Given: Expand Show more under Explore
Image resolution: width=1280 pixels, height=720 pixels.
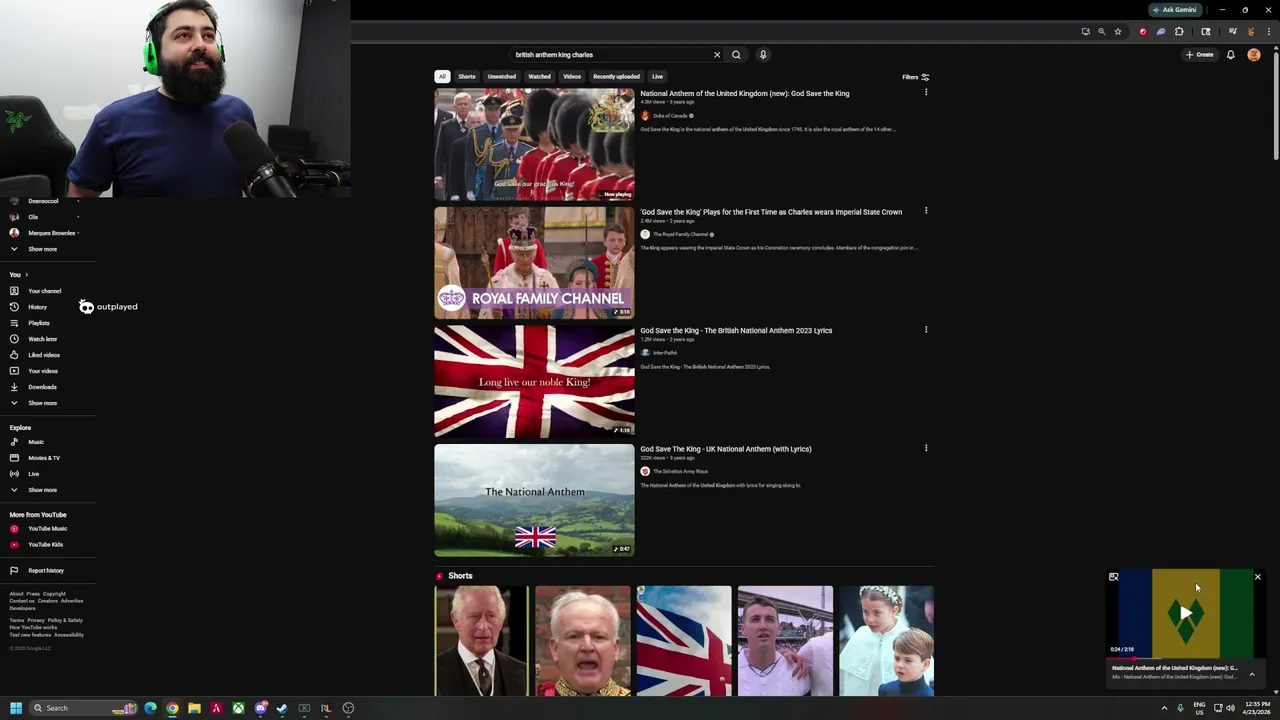Looking at the screenshot, I should click(42, 490).
